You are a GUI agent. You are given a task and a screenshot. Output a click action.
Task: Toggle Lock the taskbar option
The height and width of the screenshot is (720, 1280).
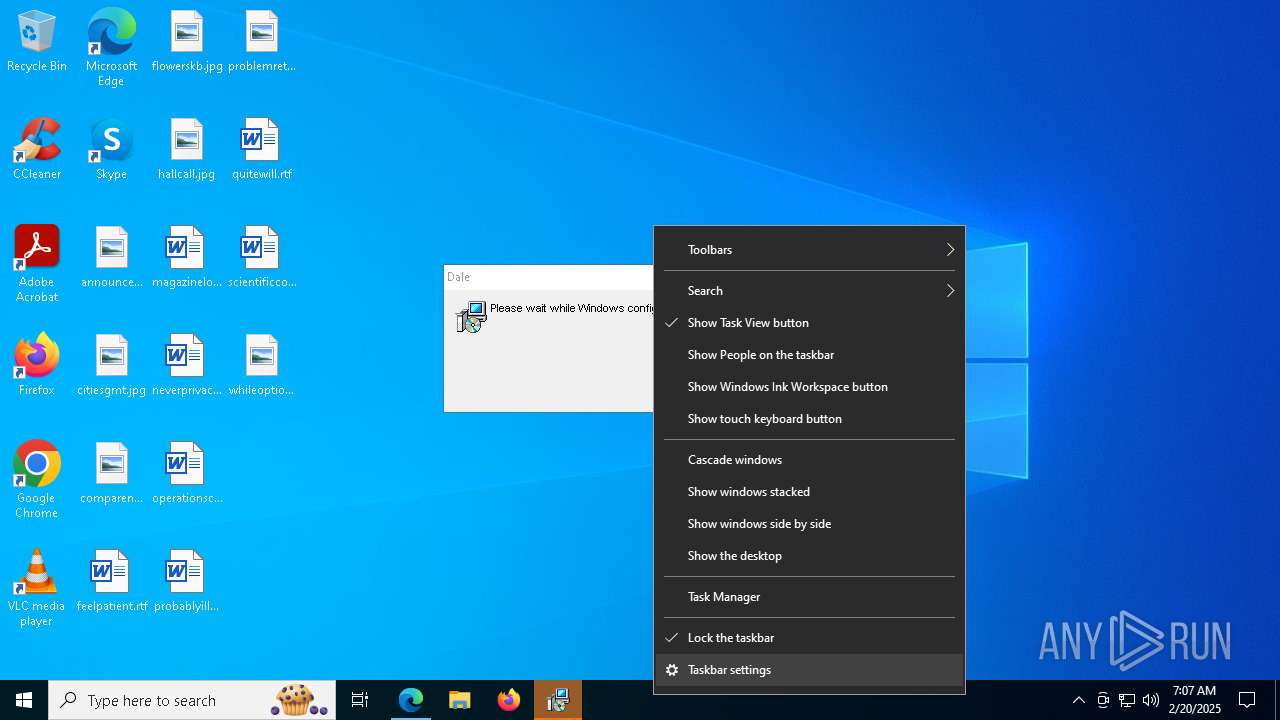(809, 638)
